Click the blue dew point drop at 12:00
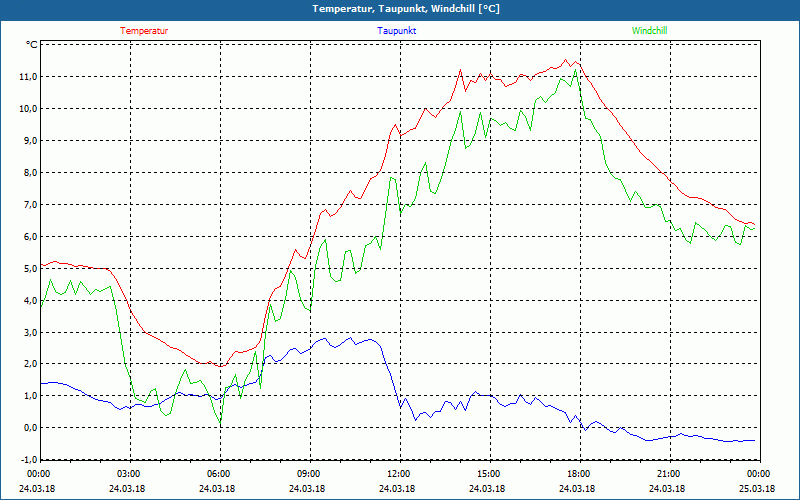The height and width of the screenshot is (500, 800). (x=400, y=407)
